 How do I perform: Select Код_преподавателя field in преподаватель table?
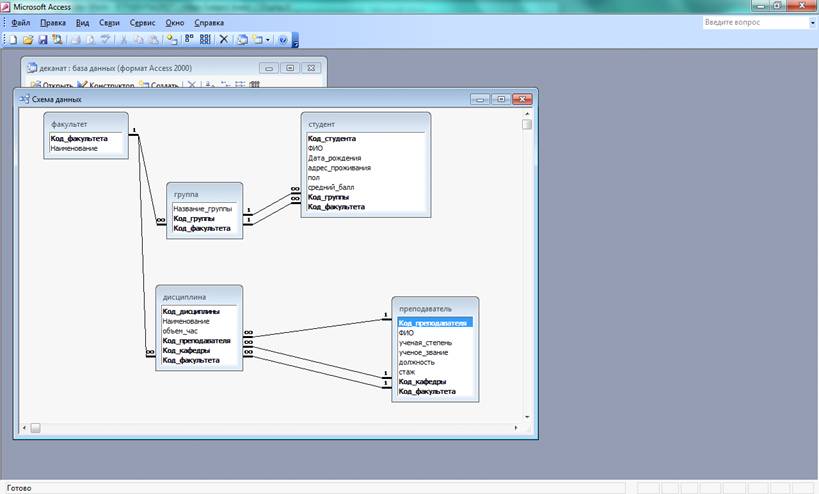(434, 323)
